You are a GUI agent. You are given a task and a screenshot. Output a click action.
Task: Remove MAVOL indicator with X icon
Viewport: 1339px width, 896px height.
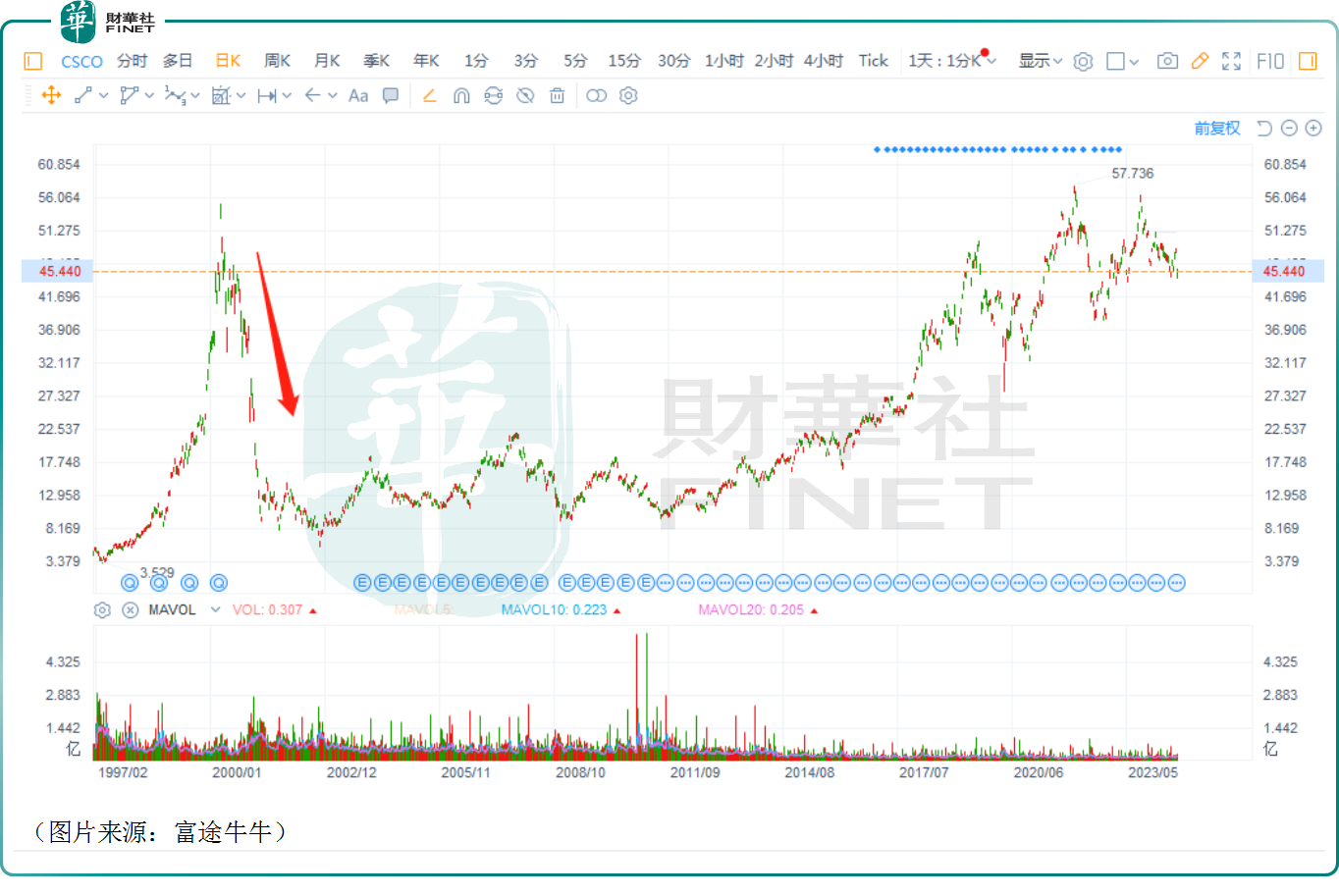click(x=130, y=610)
